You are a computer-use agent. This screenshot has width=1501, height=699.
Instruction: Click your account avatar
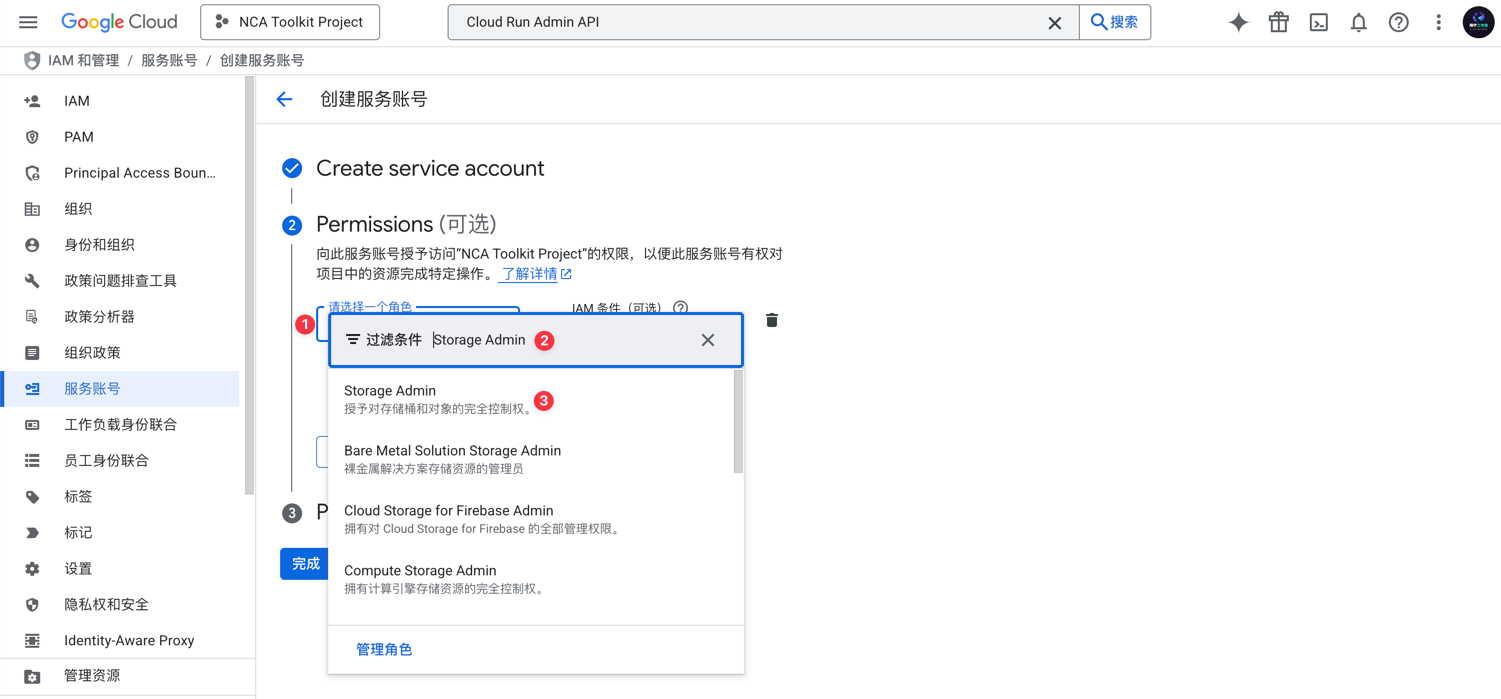pos(1478,21)
